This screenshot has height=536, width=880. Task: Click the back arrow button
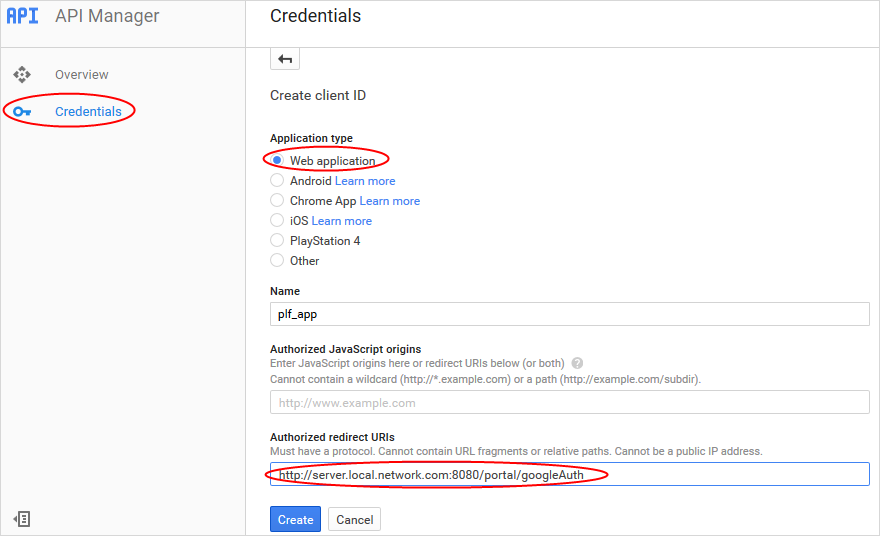(x=285, y=59)
